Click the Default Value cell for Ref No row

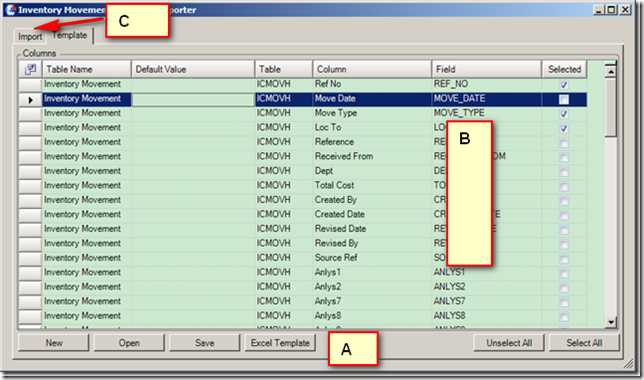(x=193, y=85)
